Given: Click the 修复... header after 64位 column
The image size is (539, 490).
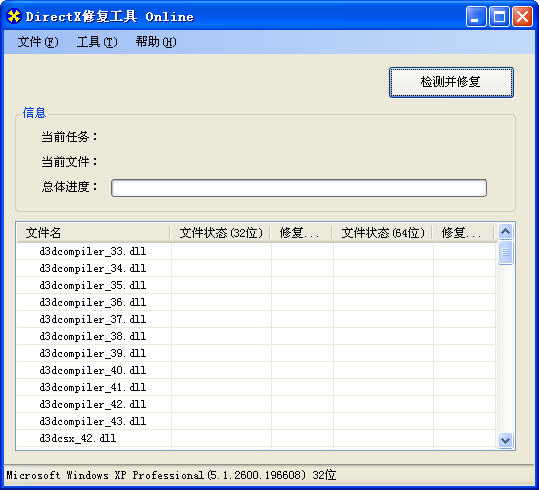Looking at the screenshot, I should [463, 233].
